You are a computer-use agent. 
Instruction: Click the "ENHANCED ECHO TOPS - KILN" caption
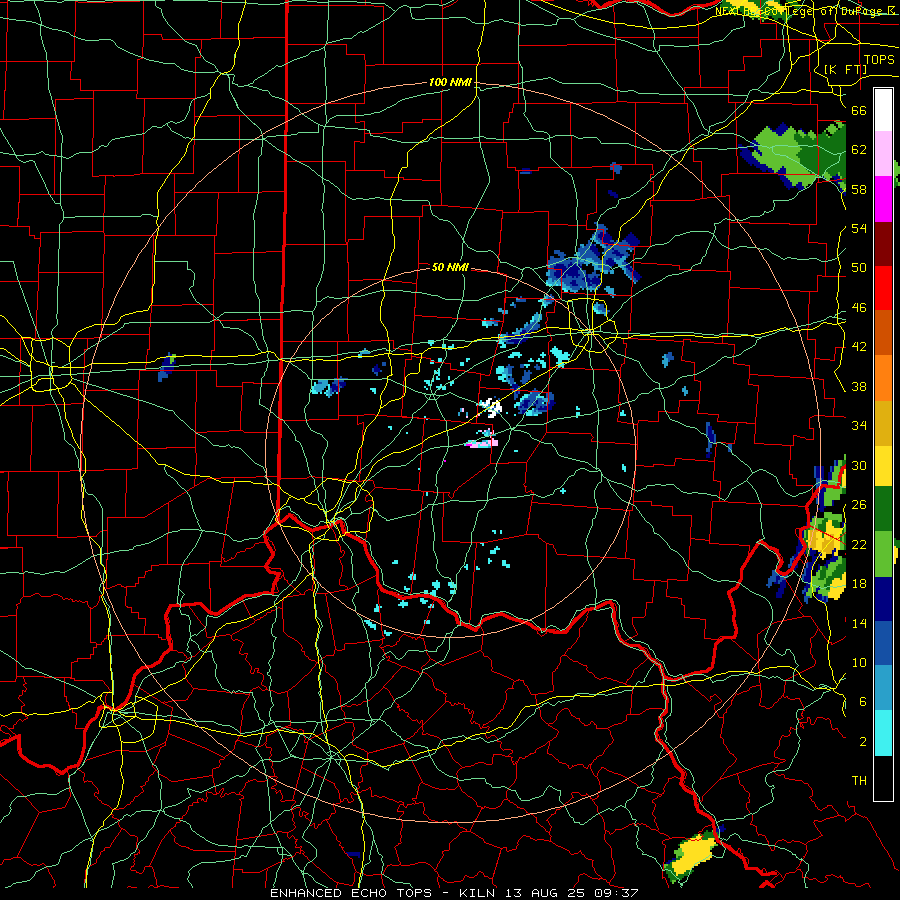[384, 893]
